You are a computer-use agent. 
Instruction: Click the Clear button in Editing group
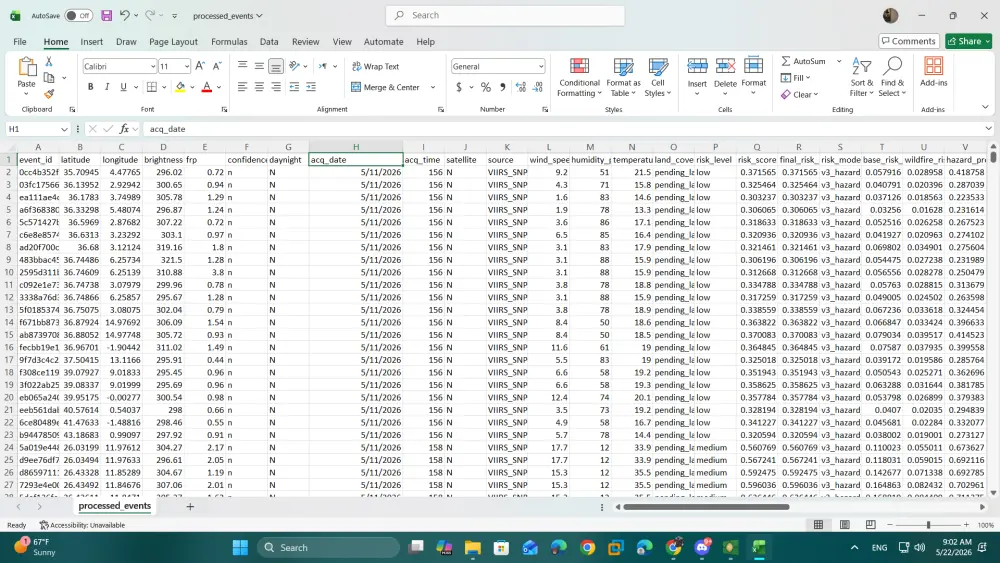(x=799, y=94)
